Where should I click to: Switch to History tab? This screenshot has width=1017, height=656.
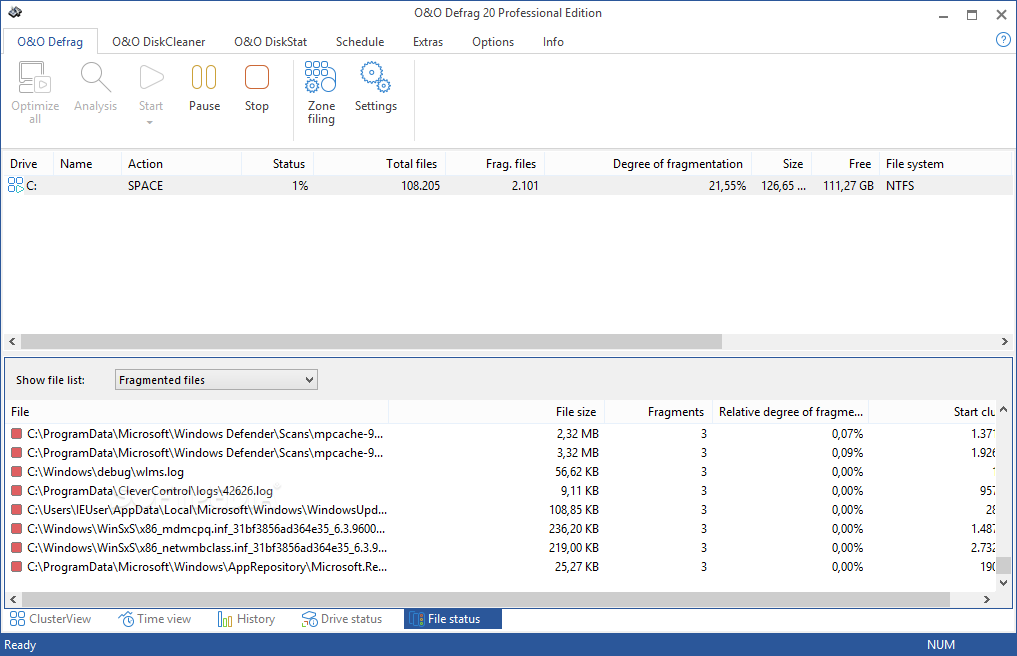click(246, 619)
